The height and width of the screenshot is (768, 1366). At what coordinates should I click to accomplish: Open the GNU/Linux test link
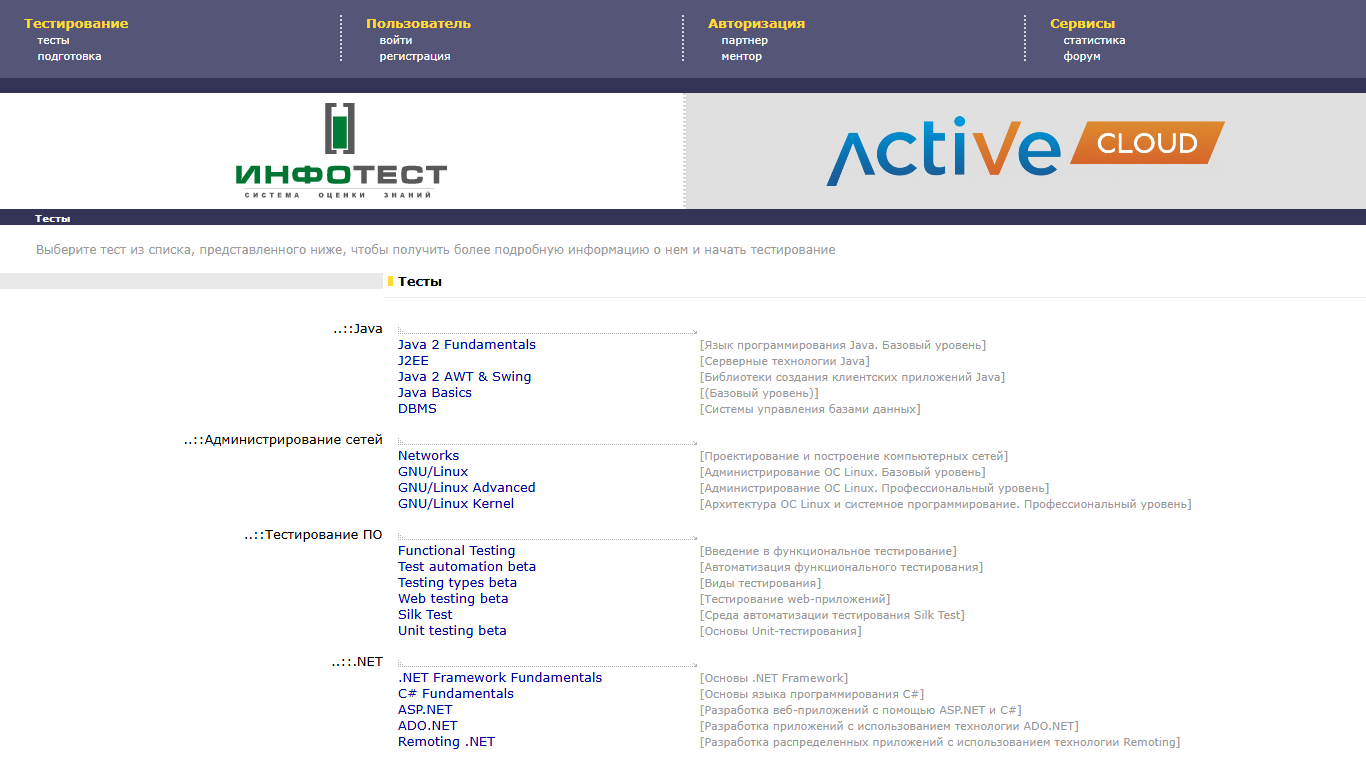pos(433,472)
